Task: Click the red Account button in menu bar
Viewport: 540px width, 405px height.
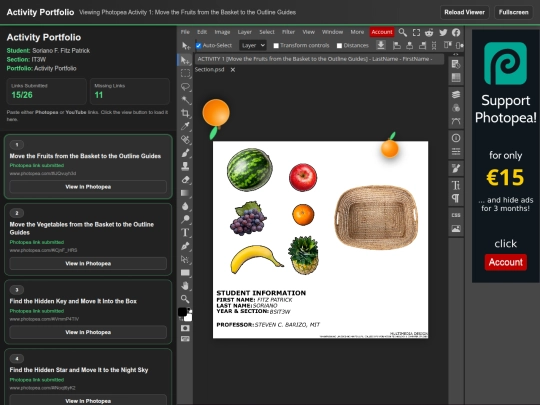Action: pyautogui.click(x=382, y=32)
